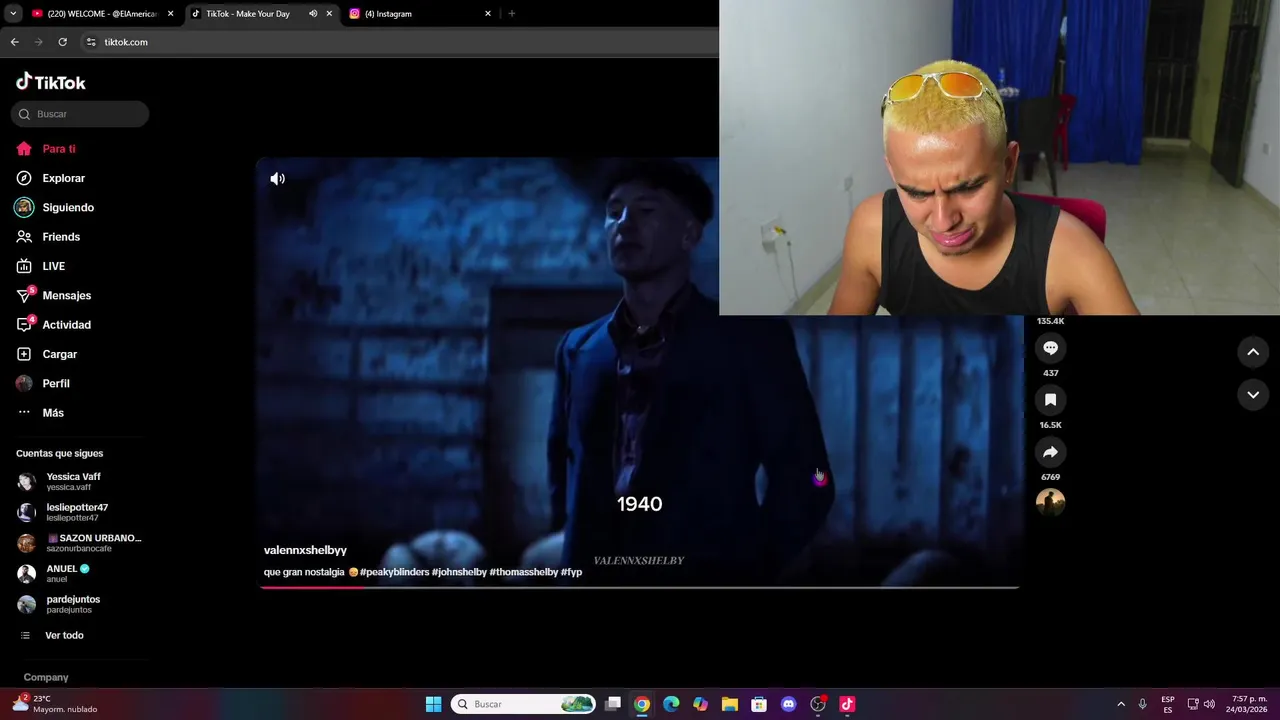Open Mensajes inbox
Viewport: 1280px width, 720px height.
click(54, 295)
